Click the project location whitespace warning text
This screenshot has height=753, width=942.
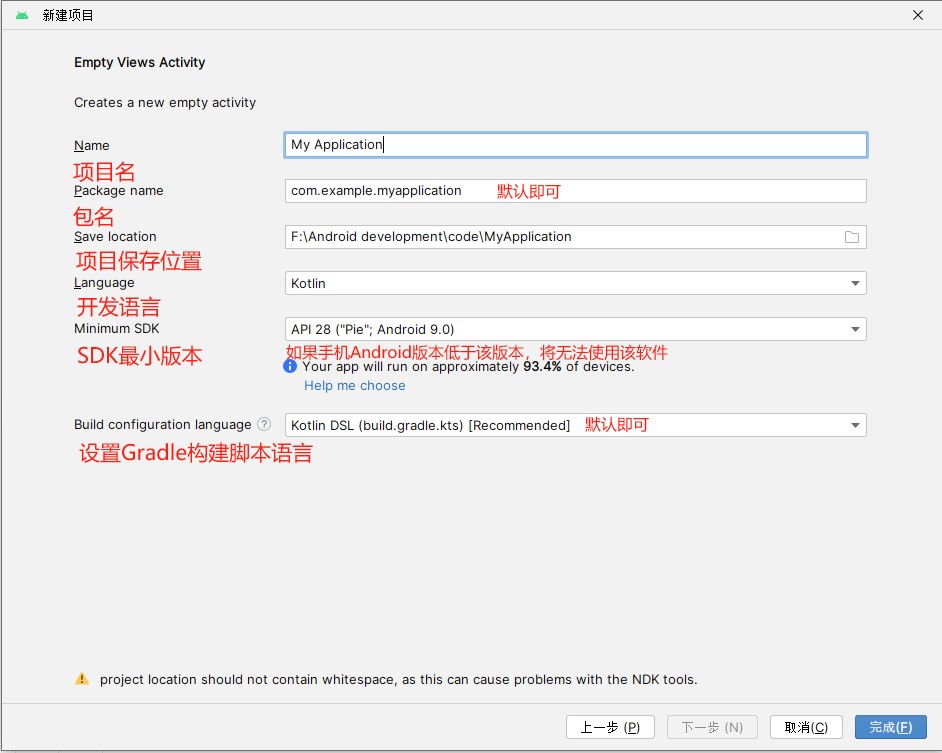click(398, 679)
